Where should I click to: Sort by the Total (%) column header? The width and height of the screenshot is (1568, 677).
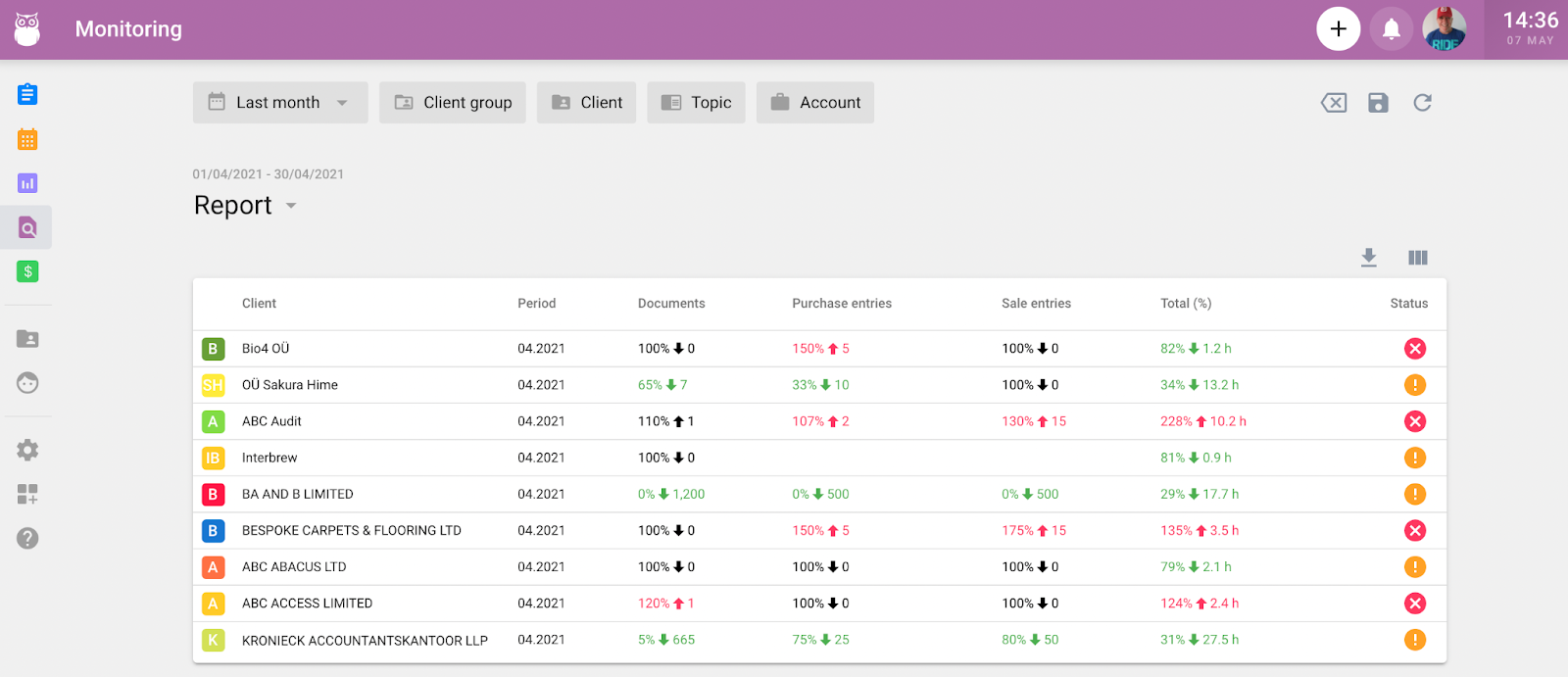1186,304
